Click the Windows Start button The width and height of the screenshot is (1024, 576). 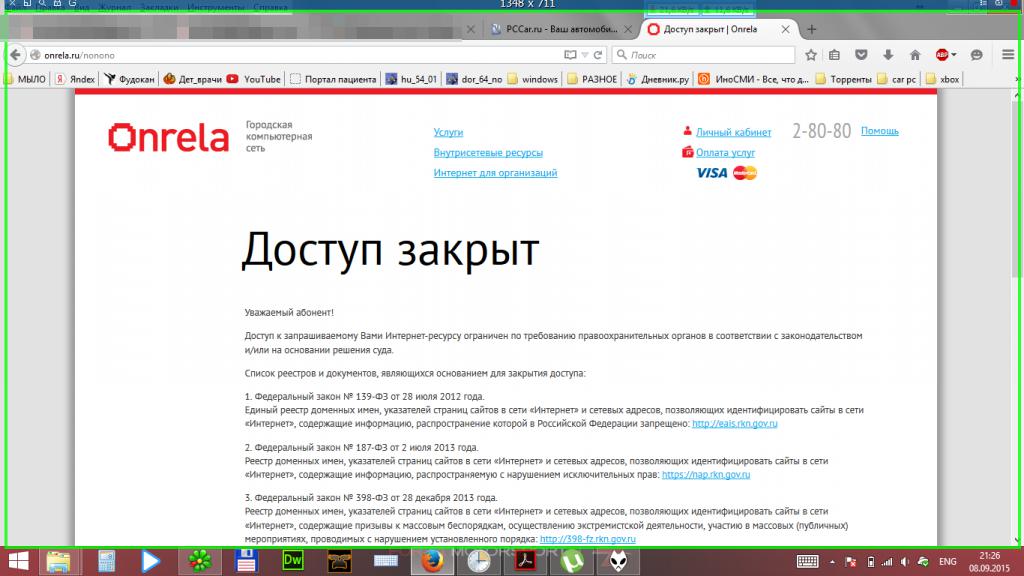click(19, 560)
